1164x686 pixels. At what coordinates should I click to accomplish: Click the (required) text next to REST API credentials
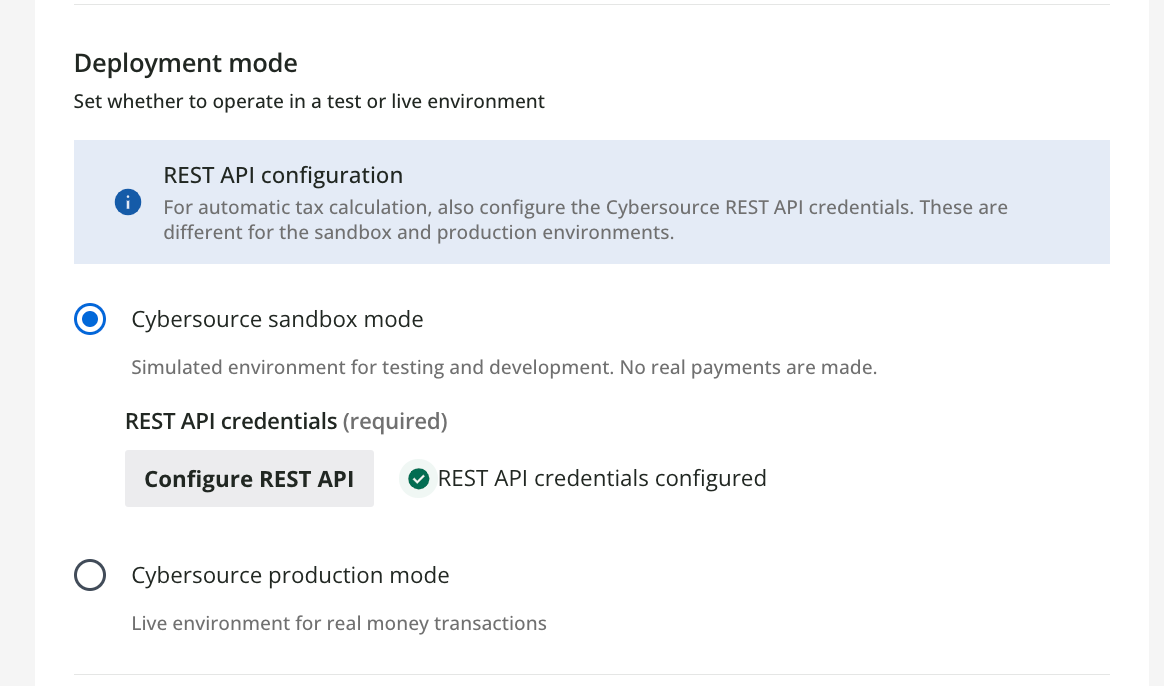tap(396, 421)
